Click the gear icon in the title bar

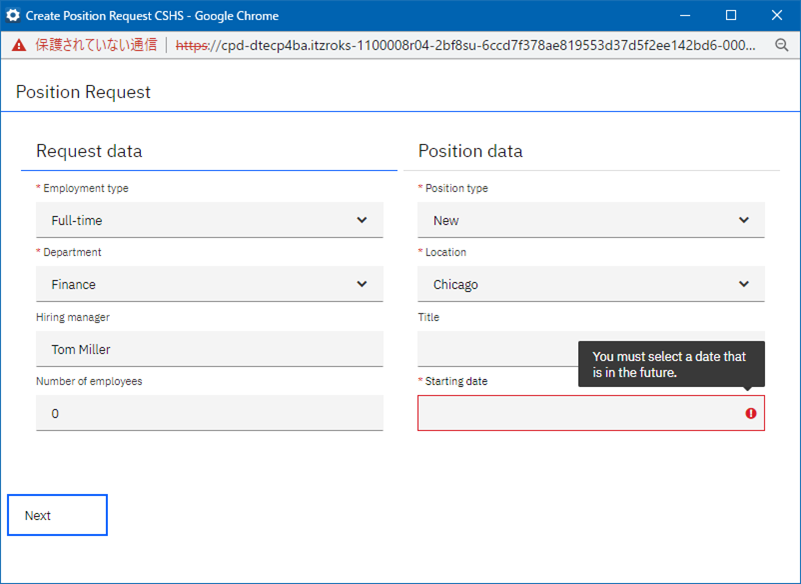pyautogui.click(x=13, y=15)
